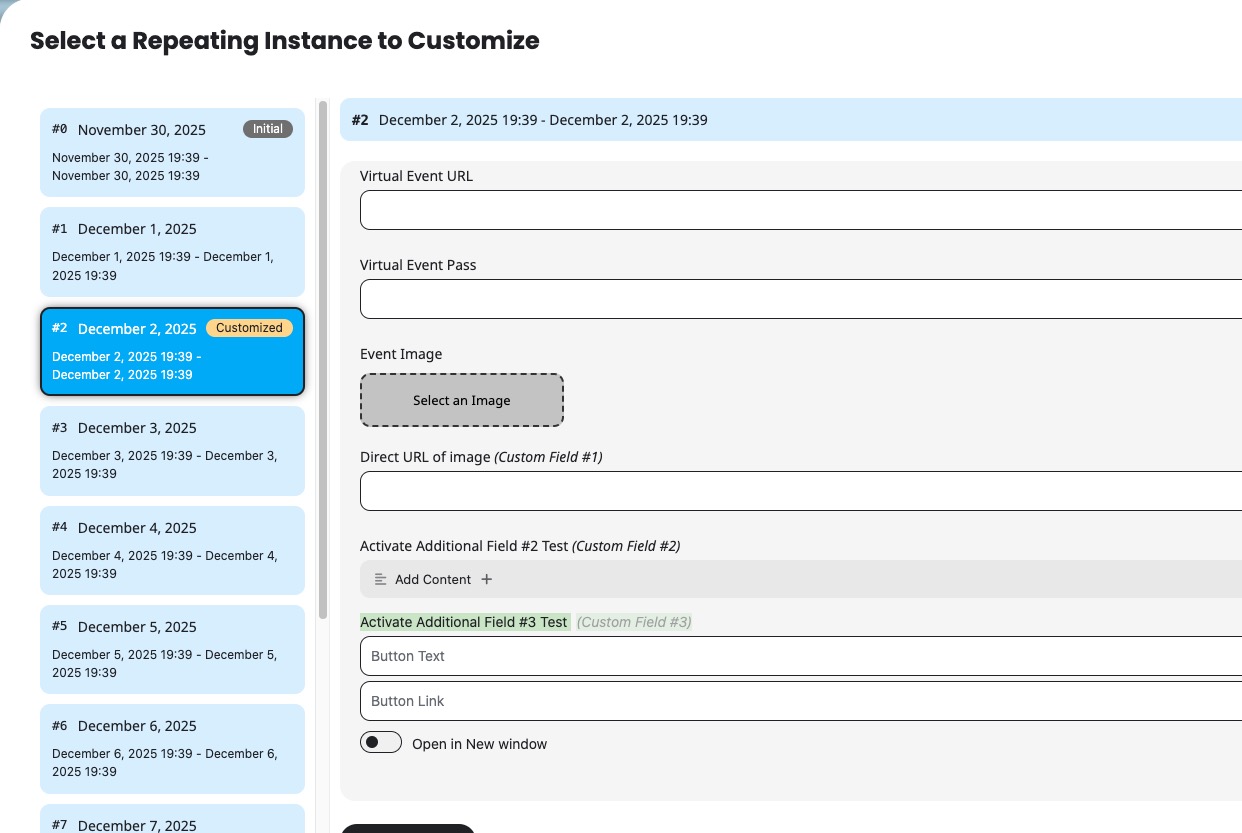Viewport: 1242px width, 833px height.
Task: Click the Button Link input
Action: tap(800, 701)
